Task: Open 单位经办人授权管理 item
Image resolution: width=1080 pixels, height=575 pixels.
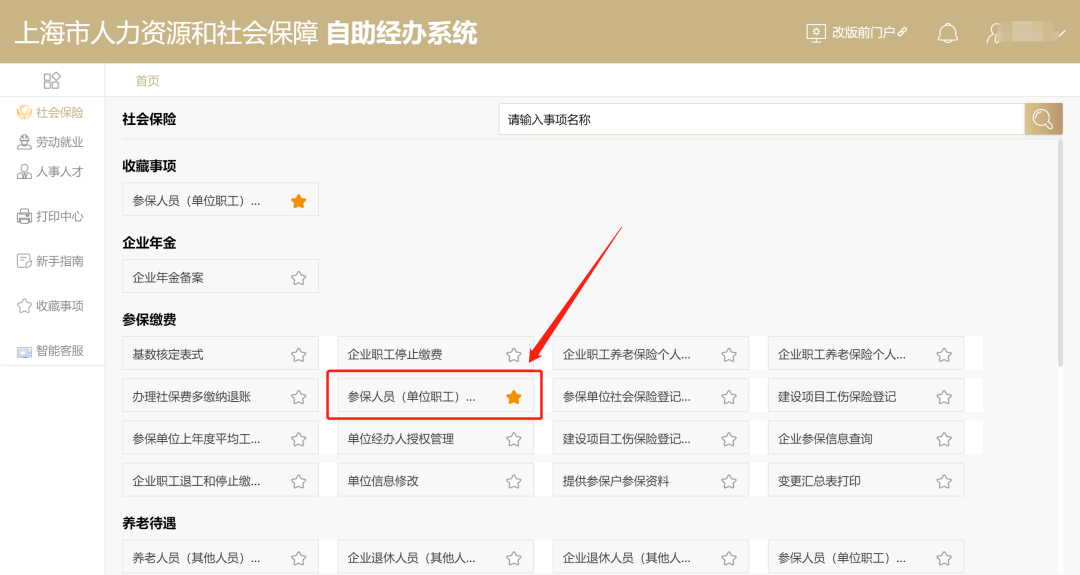Action: 435,439
